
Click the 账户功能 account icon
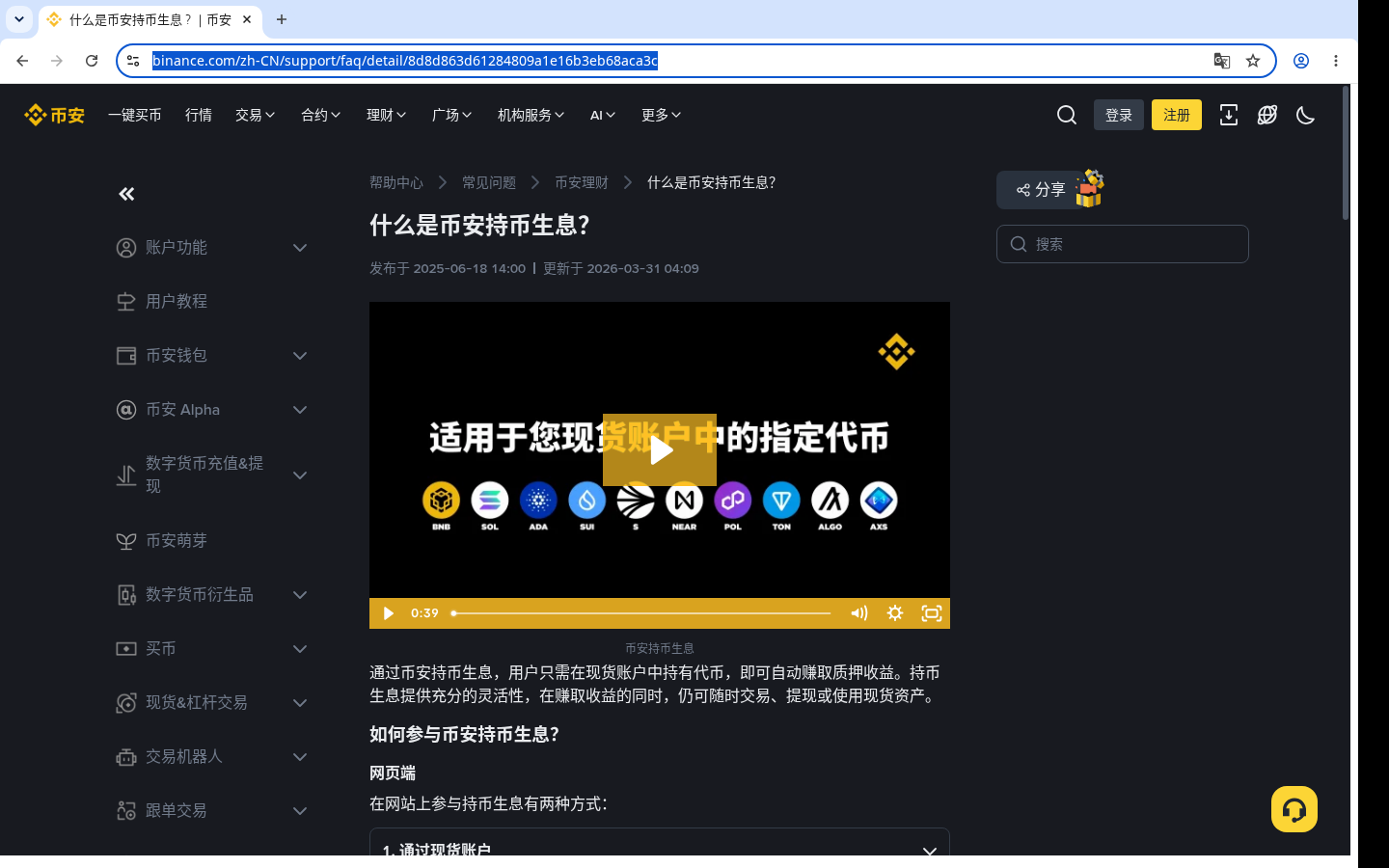(126, 248)
